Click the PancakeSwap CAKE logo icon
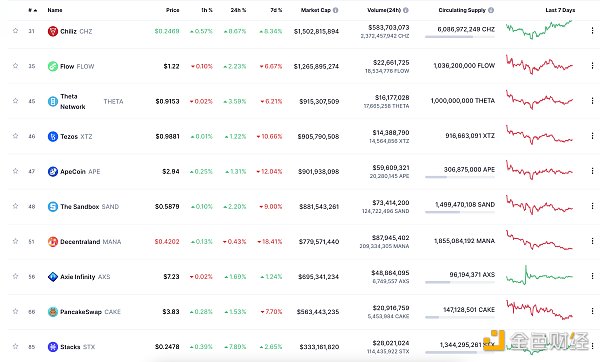The height and width of the screenshot is (362, 600). click(53, 312)
